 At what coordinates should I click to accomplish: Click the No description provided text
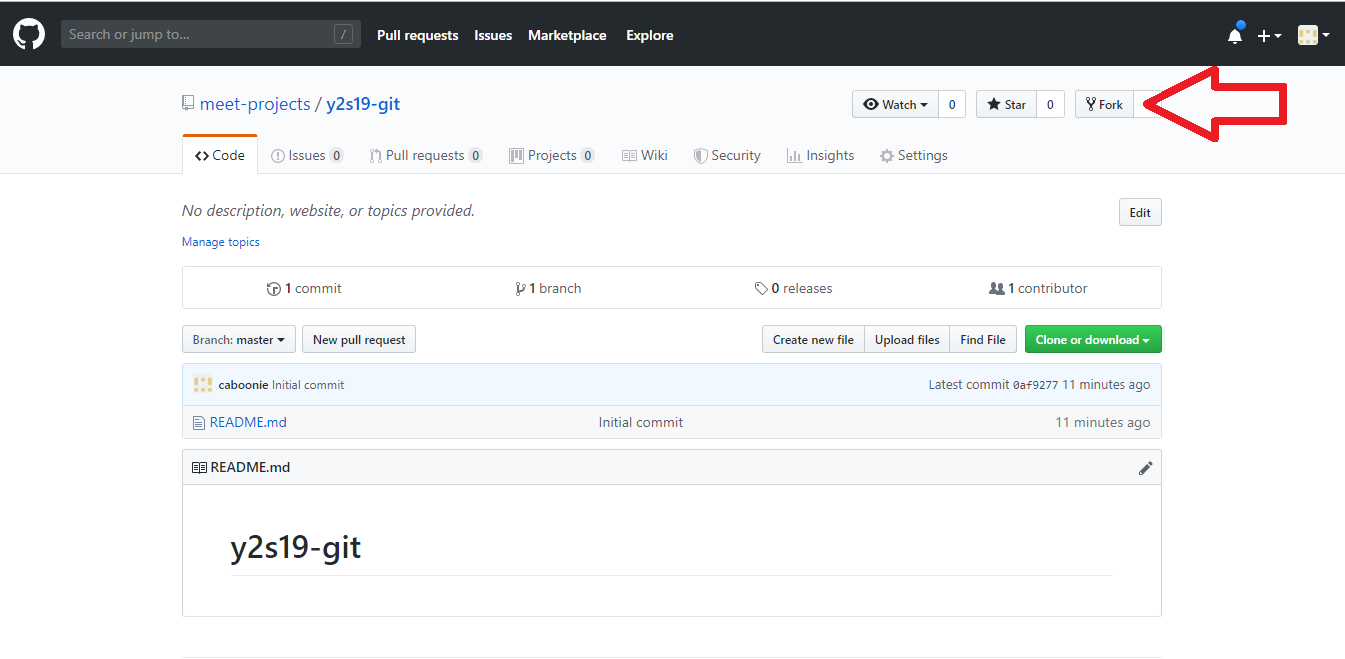(328, 211)
